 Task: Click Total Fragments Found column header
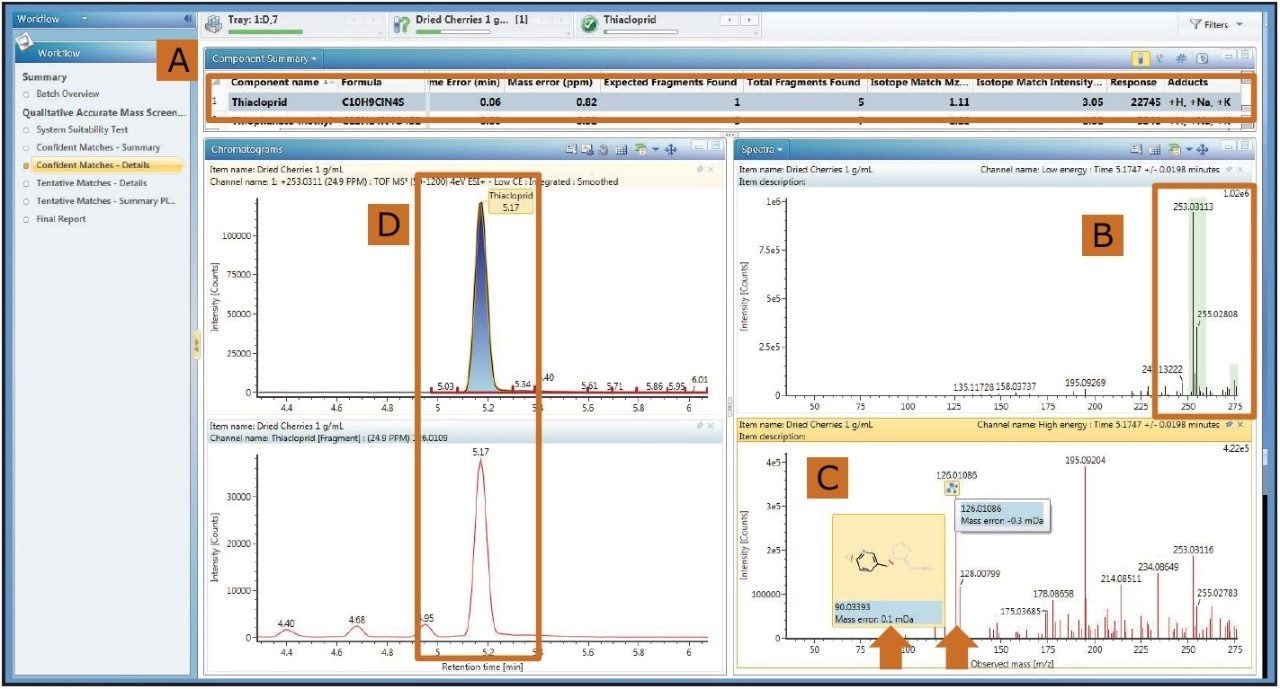(804, 82)
